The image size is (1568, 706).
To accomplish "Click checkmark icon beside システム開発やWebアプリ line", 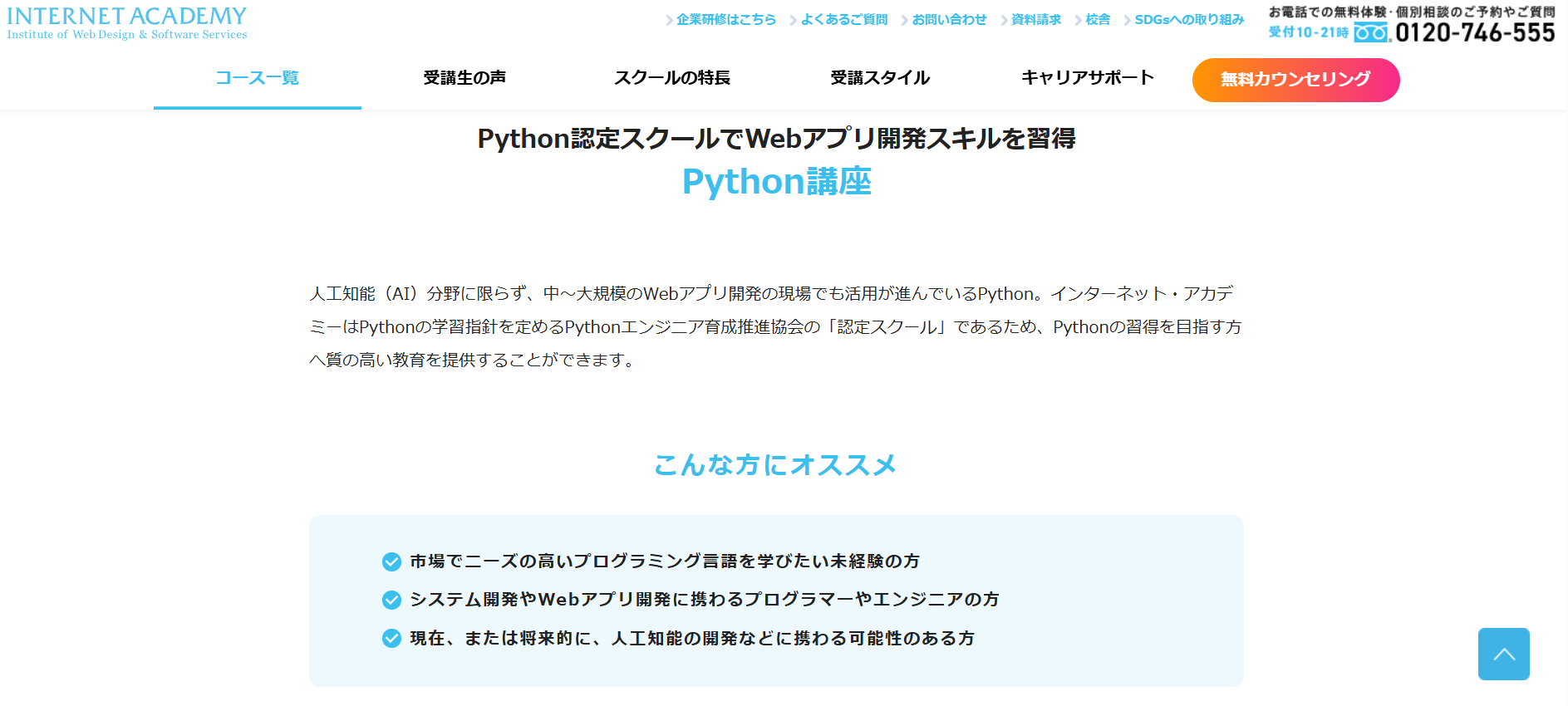I will [391, 600].
